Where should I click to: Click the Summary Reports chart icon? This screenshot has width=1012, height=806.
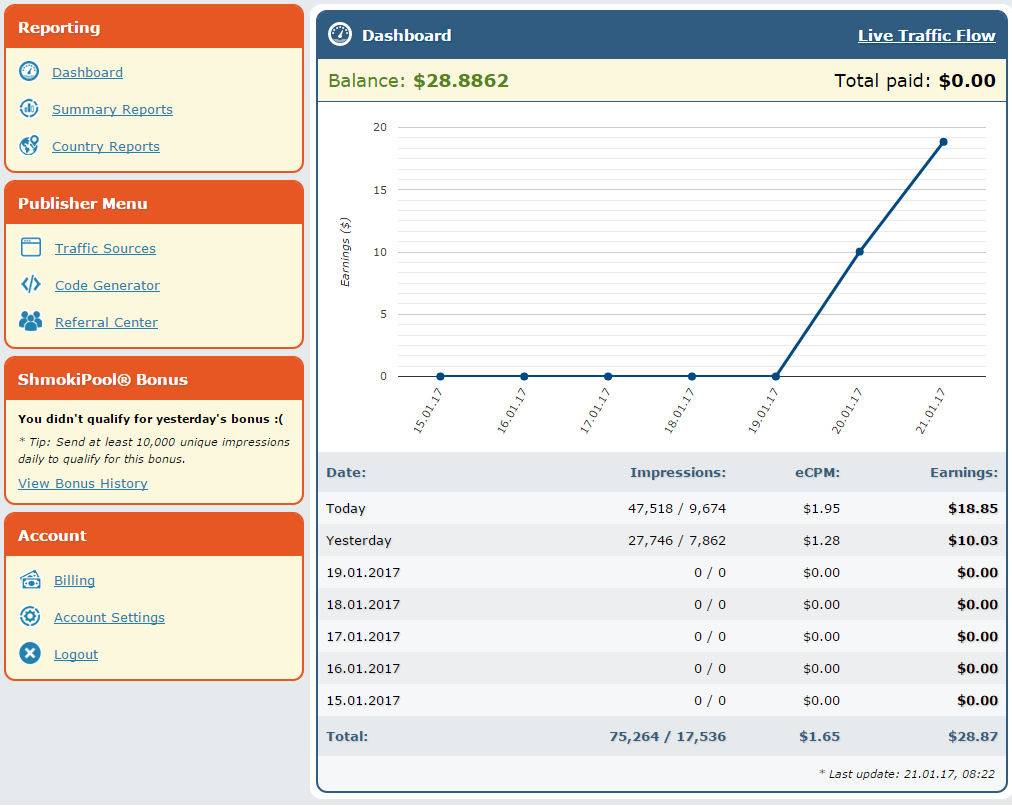click(29, 108)
